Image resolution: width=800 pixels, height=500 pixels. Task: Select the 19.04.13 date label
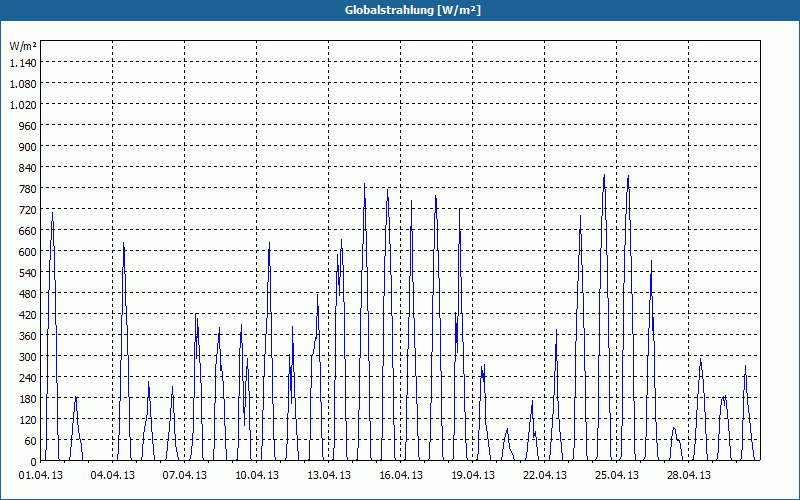tap(472, 476)
